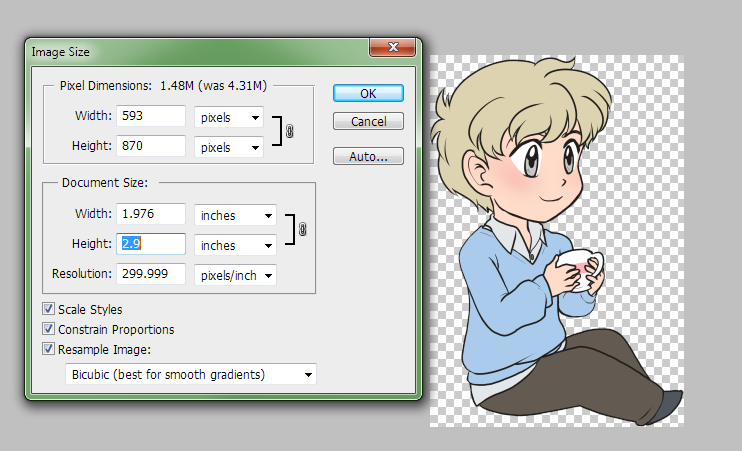
Task: Click the document Height field showing 2.9
Action: tap(151, 244)
